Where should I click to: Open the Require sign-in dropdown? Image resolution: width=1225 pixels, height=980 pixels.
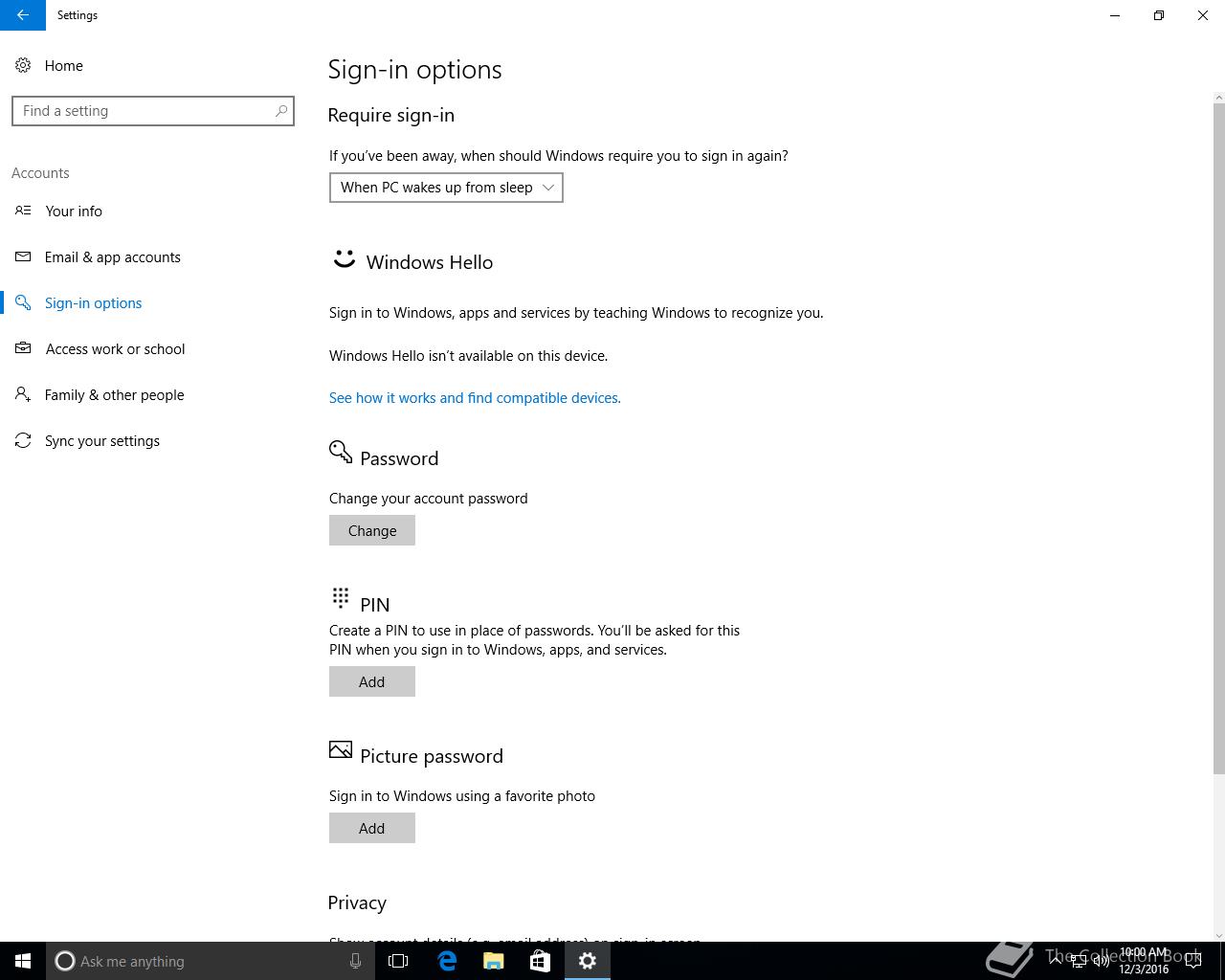[446, 188]
